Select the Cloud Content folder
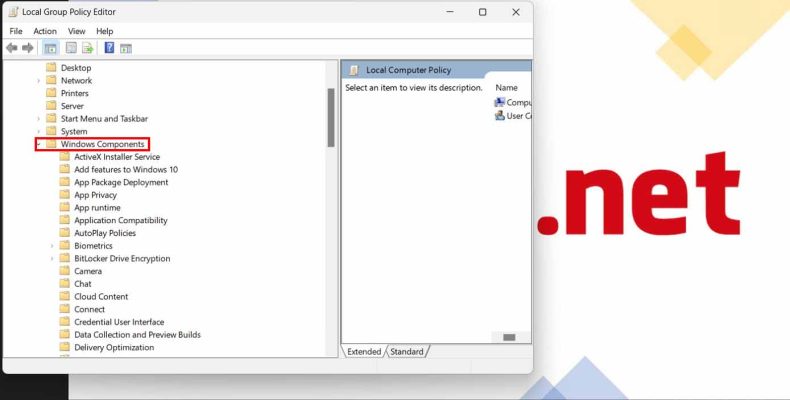The width and height of the screenshot is (790, 400). (x=101, y=296)
